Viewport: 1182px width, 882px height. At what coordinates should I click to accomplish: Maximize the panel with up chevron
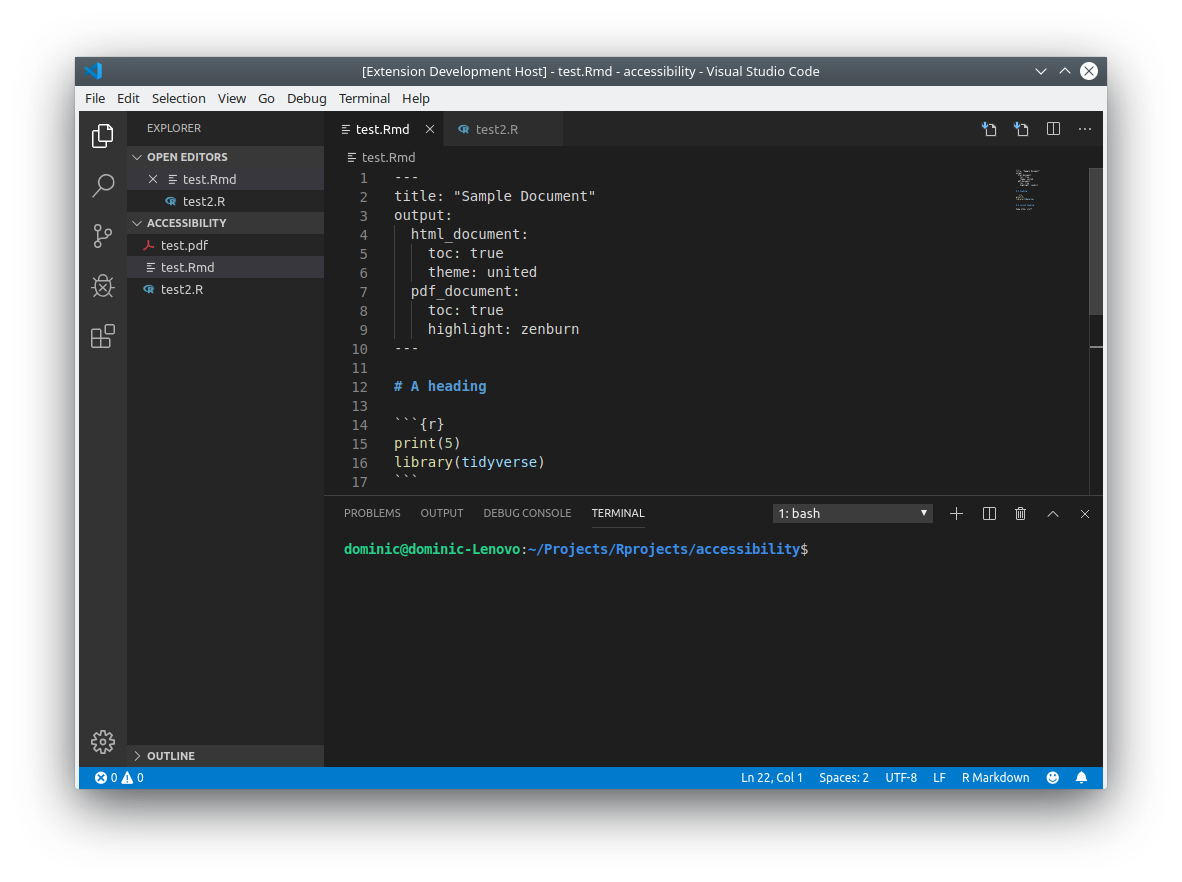[1052, 513]
